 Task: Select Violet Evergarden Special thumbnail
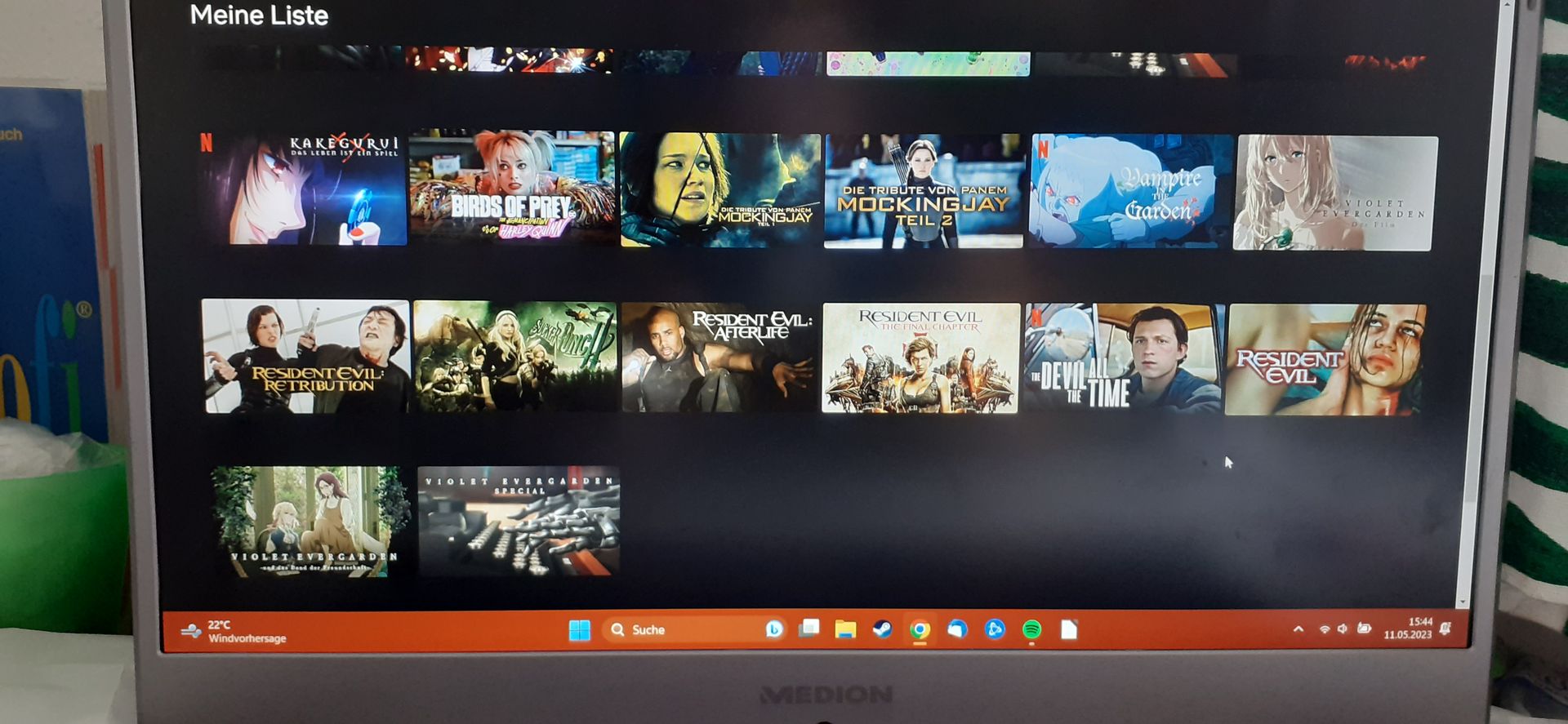(x=519, y=521)
